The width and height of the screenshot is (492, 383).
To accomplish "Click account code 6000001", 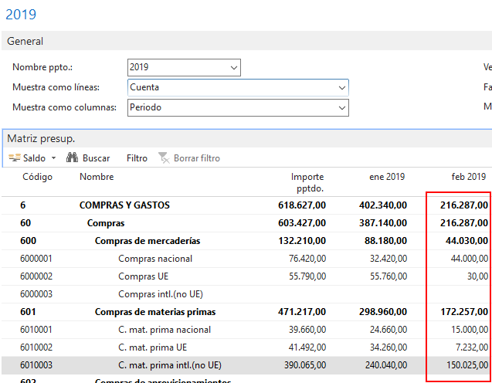I will pyautogui.click(x=36, y=259).
